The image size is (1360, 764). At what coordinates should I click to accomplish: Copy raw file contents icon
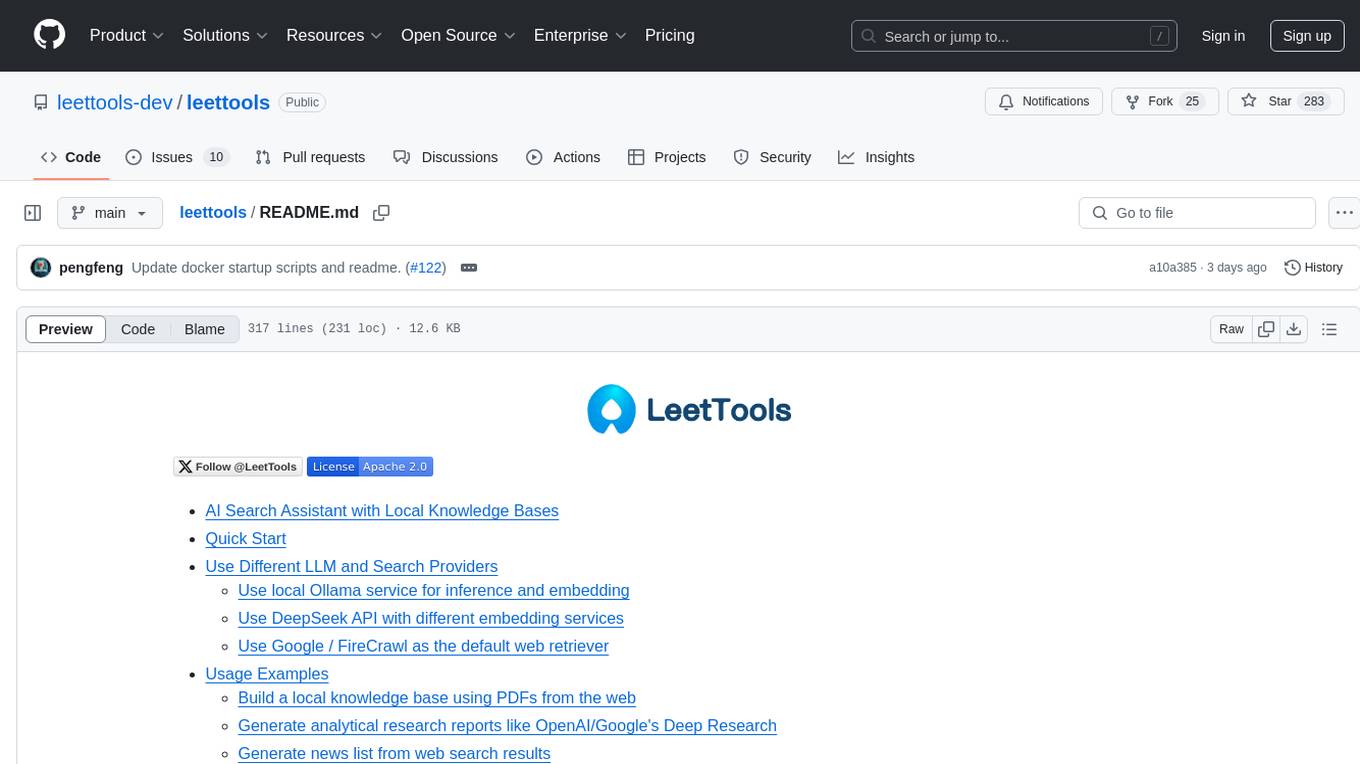tap(1266, 329)
